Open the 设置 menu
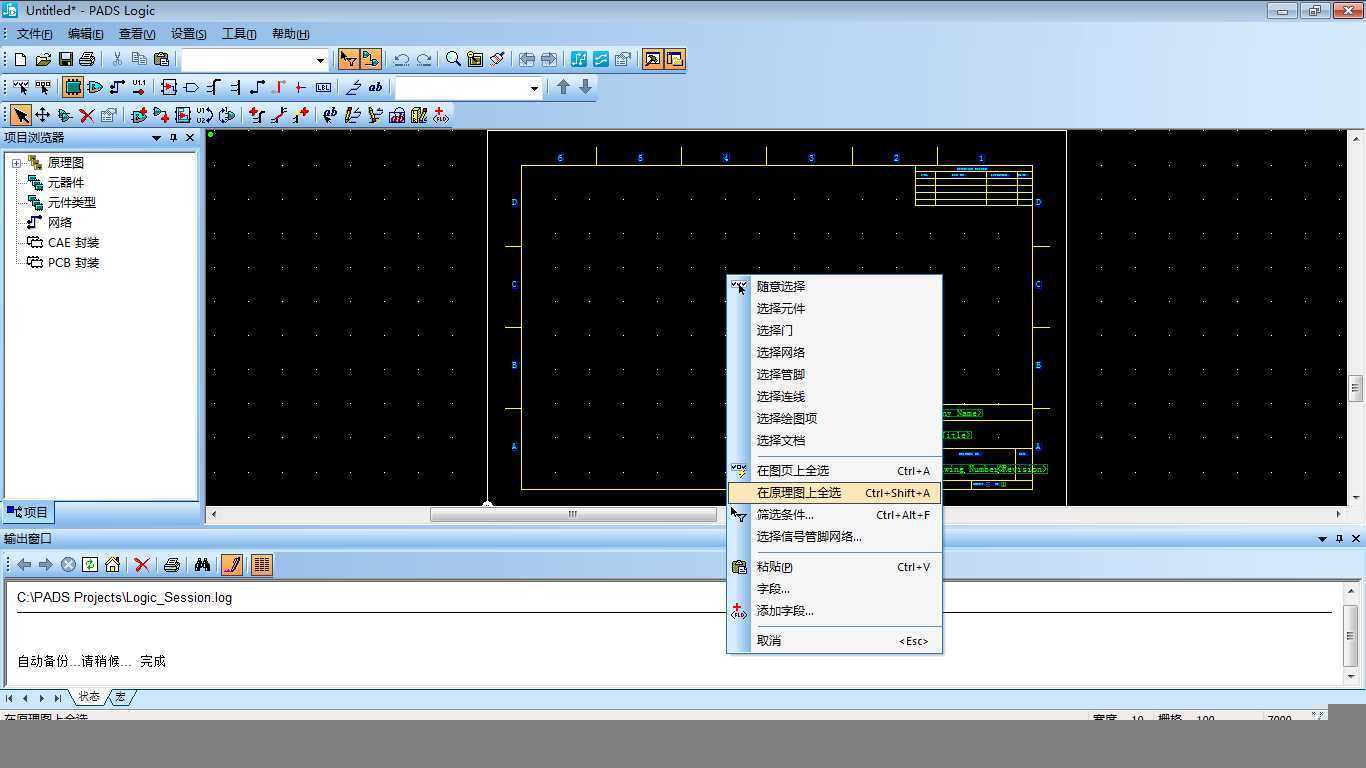1366x768 pixels. point(188,34)
